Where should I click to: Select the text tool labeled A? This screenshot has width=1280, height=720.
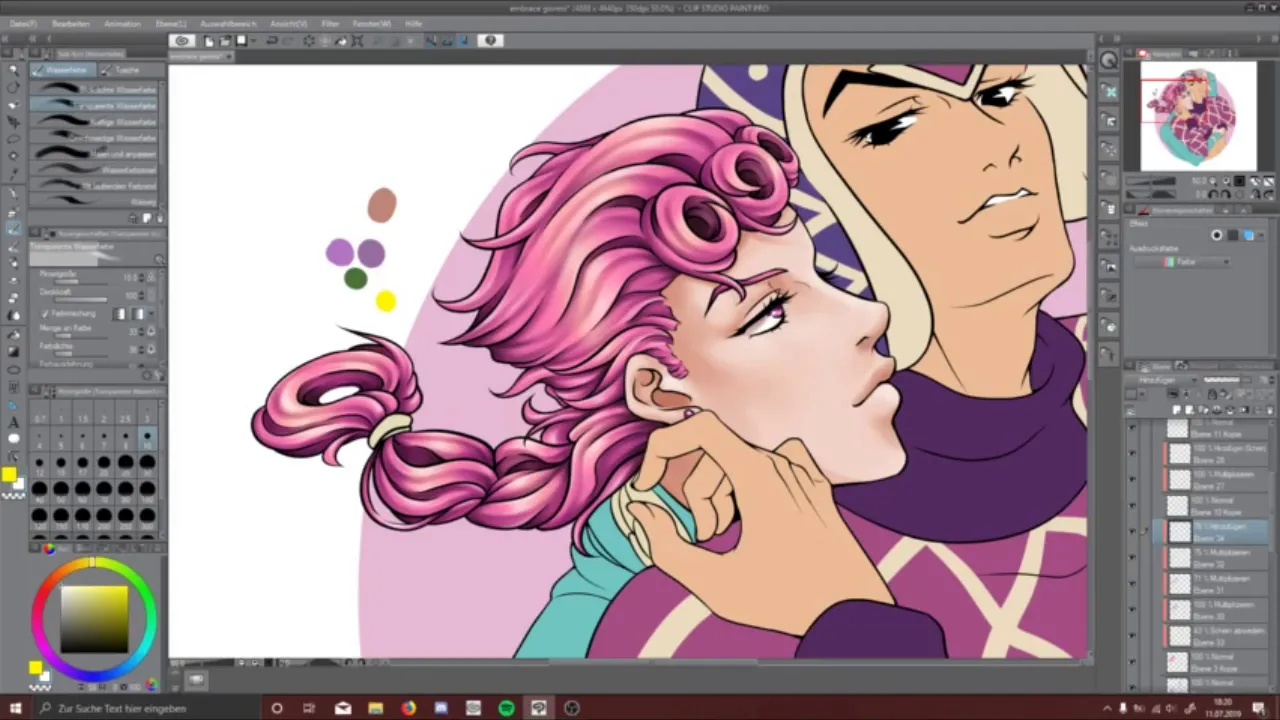coord(13,422)
